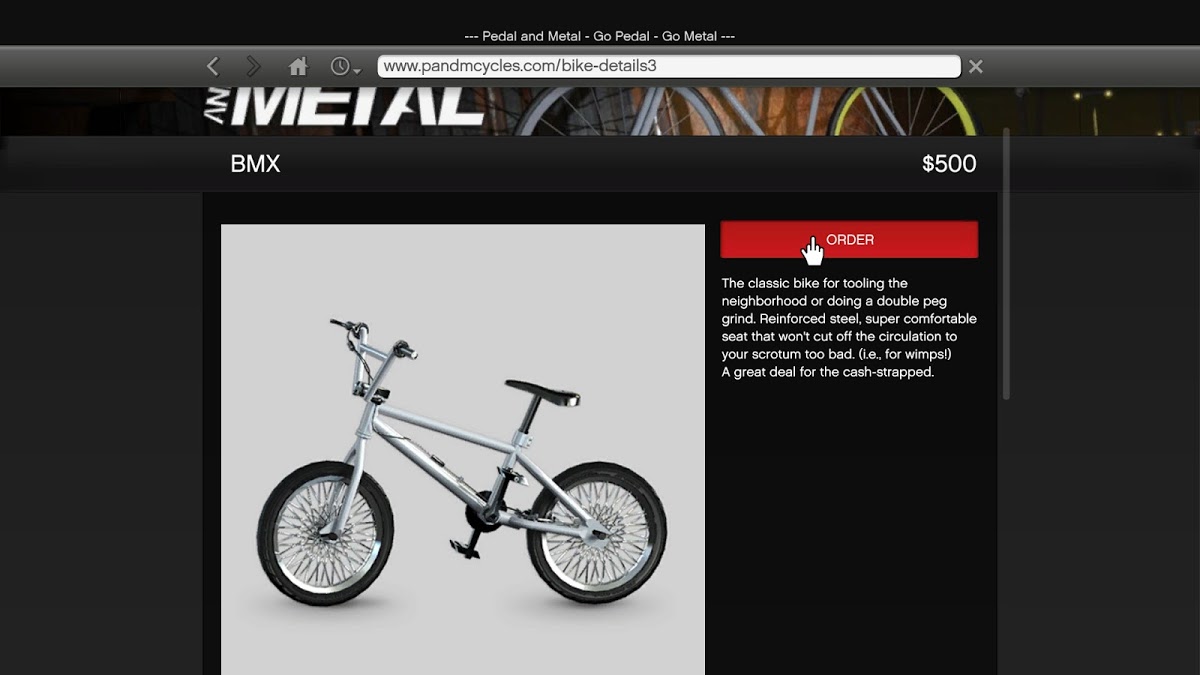This screenshot has width=1200, height=675.
Task: Close the browser with the X icon
Action: [x=976, y=67]
